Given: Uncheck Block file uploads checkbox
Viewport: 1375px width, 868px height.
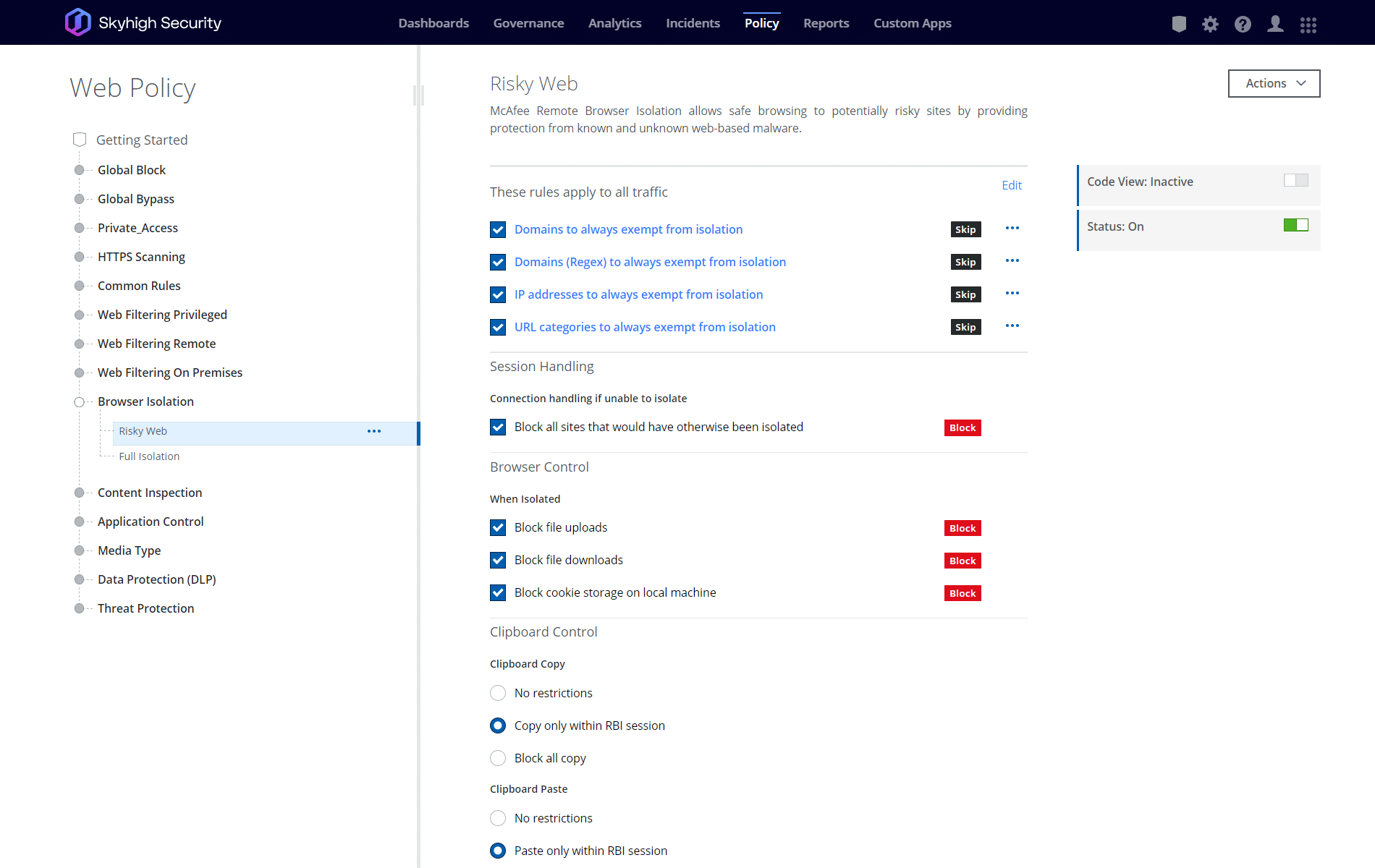Looking at the screenshot, I should tap(498, 527).
